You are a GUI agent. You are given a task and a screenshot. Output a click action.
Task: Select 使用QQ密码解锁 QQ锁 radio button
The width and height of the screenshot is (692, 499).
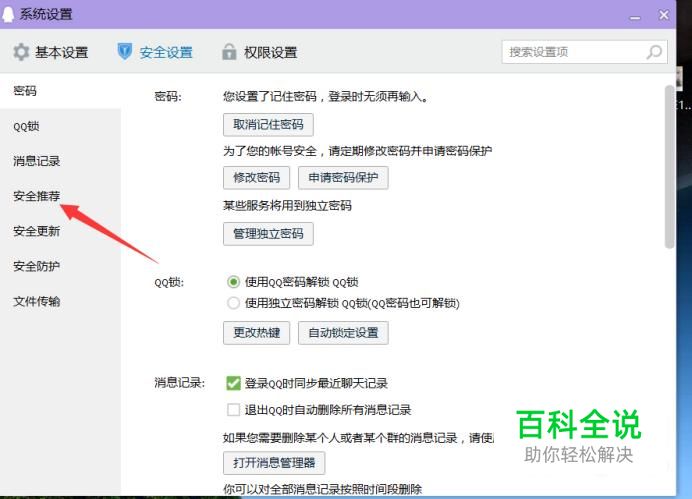coord(233,281)
